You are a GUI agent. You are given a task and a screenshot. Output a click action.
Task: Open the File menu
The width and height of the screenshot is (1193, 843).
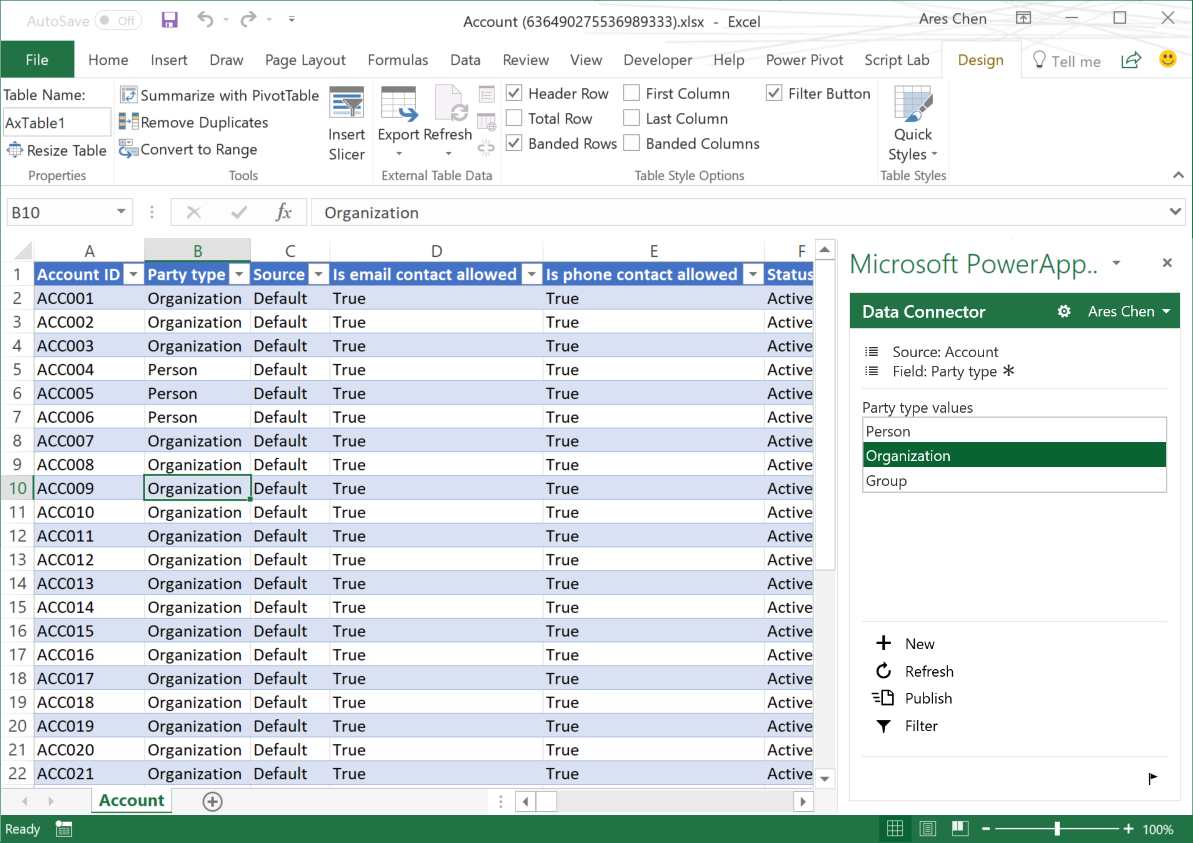click(37, 60)
